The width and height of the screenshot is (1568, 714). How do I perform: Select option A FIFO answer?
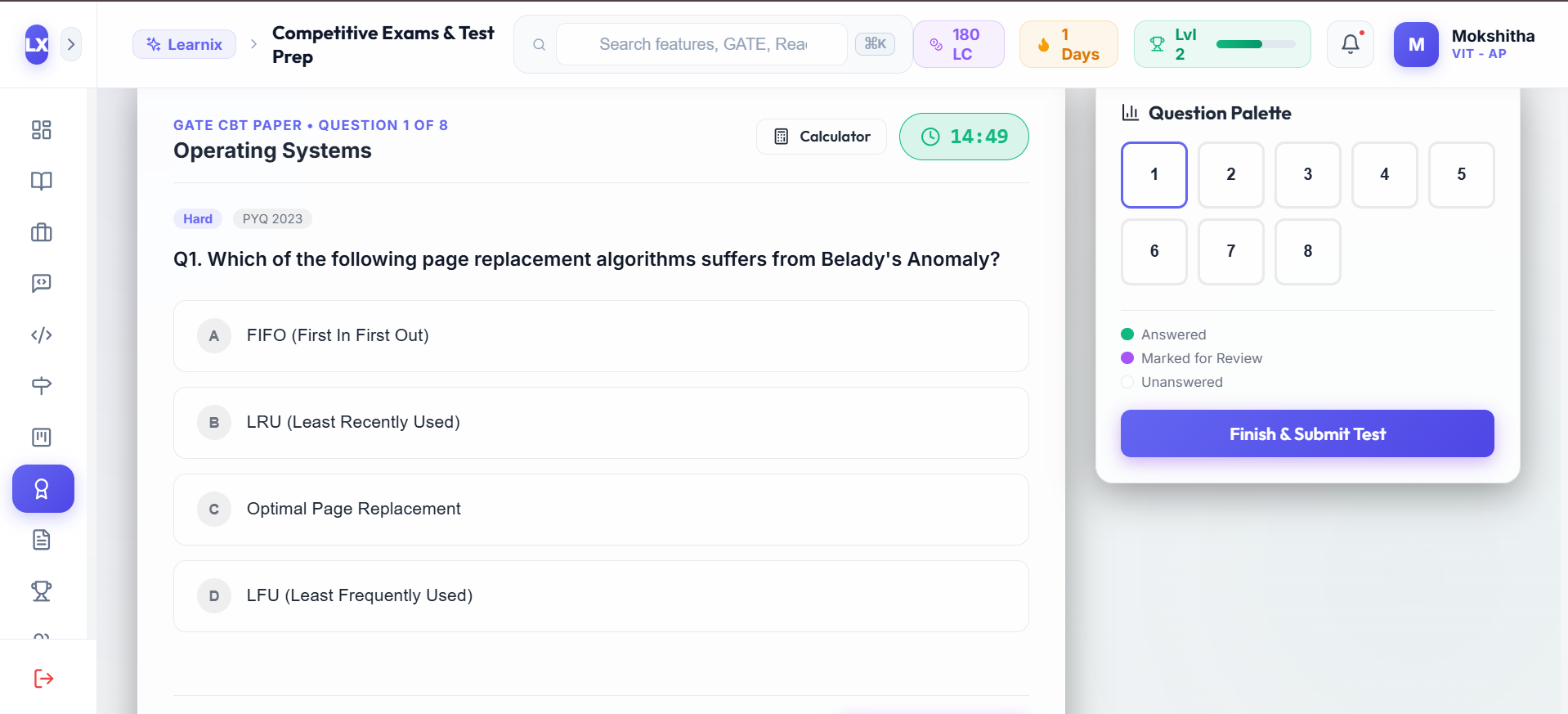point(601,336)
